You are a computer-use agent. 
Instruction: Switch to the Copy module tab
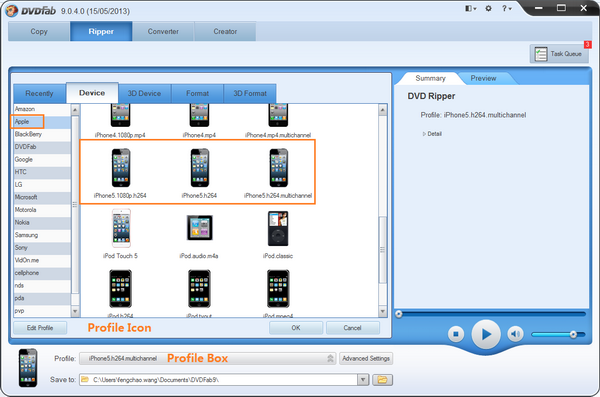39,31
